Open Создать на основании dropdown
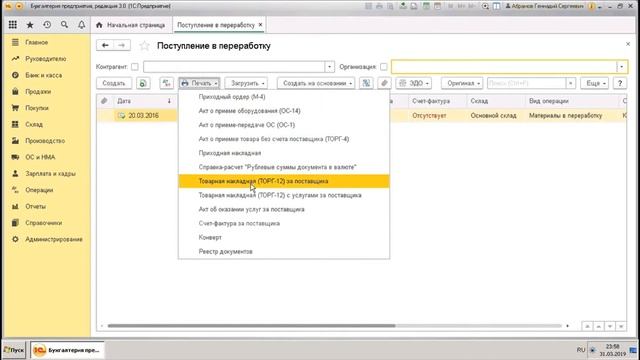This screenshot has height=360, width=640. pos(316,83)
